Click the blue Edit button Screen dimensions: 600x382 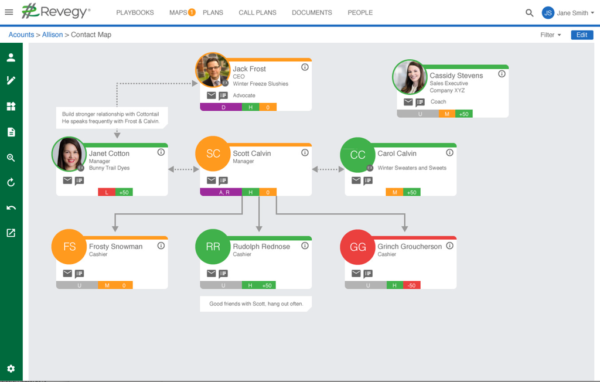click(x=582, y=35)
